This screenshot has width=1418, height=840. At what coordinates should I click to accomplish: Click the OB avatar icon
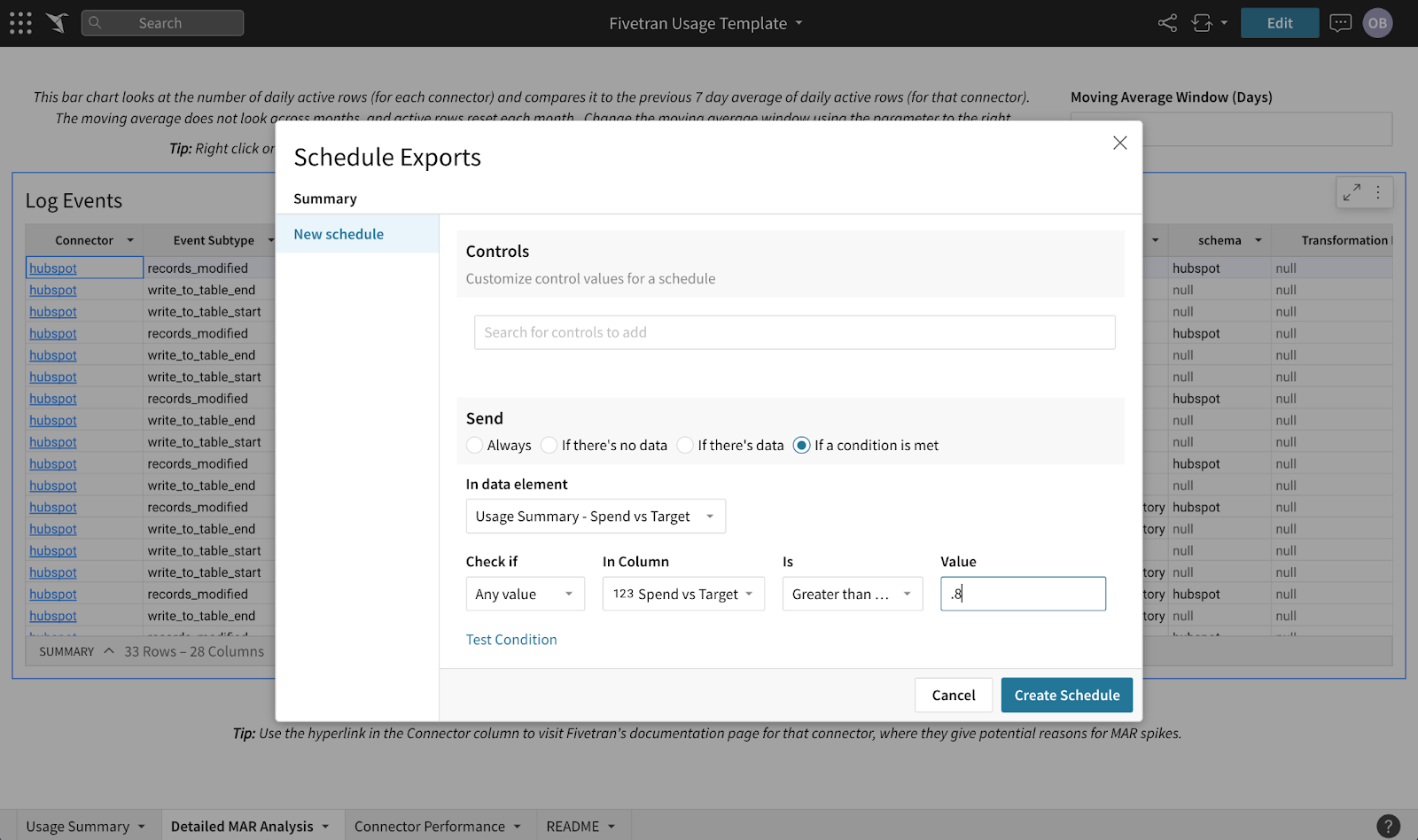tap(1378, 22)
